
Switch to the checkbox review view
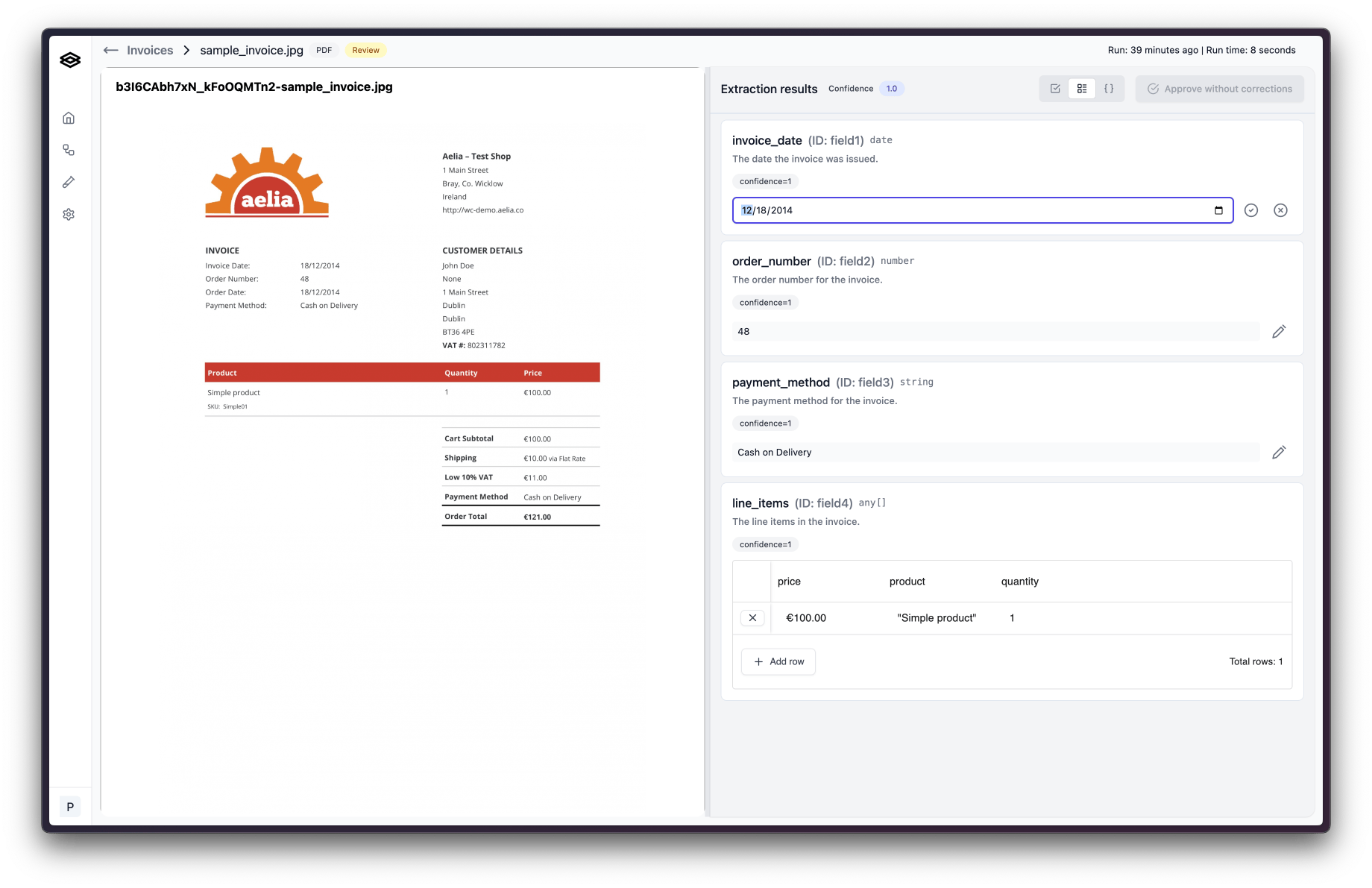pyautogui.click(x=1055, y=89)
